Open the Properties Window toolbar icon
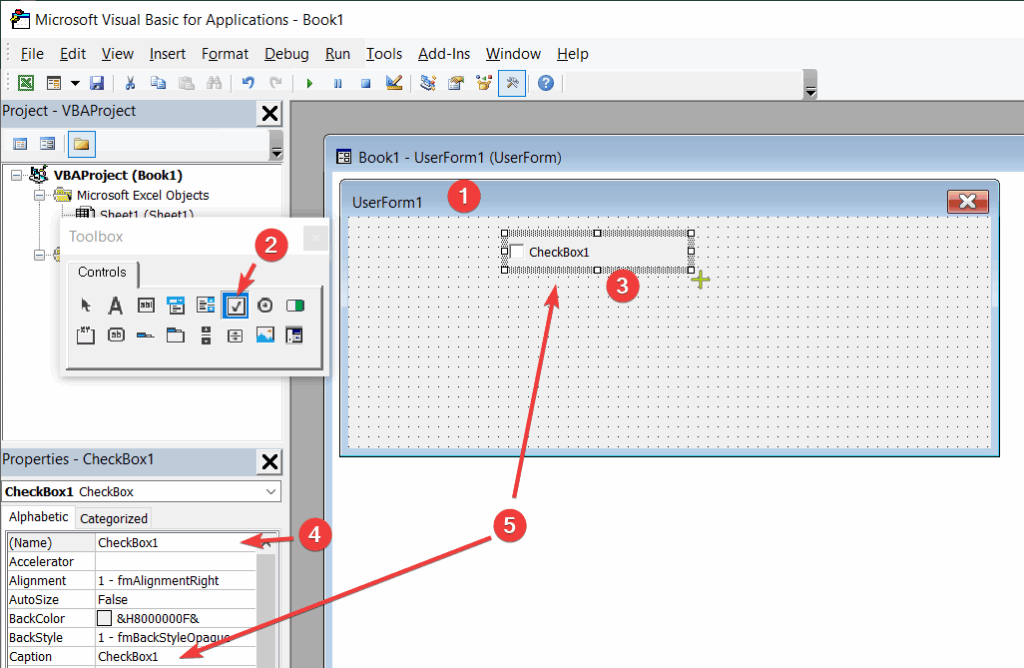Screen dimensions: 1024x668 click(x=456, y=83)
